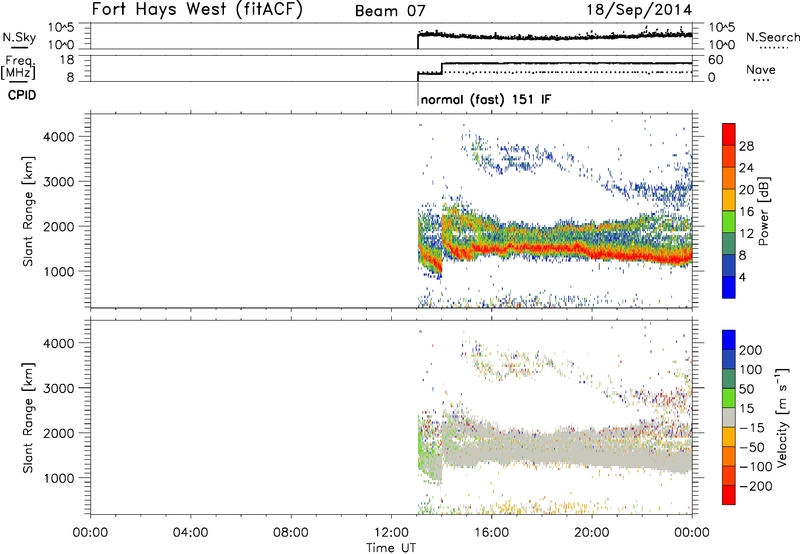The width and height of the screenshot is (800, 554).
Task: Click the '18' frequency axis tick
Action: (x=67, y=60)
